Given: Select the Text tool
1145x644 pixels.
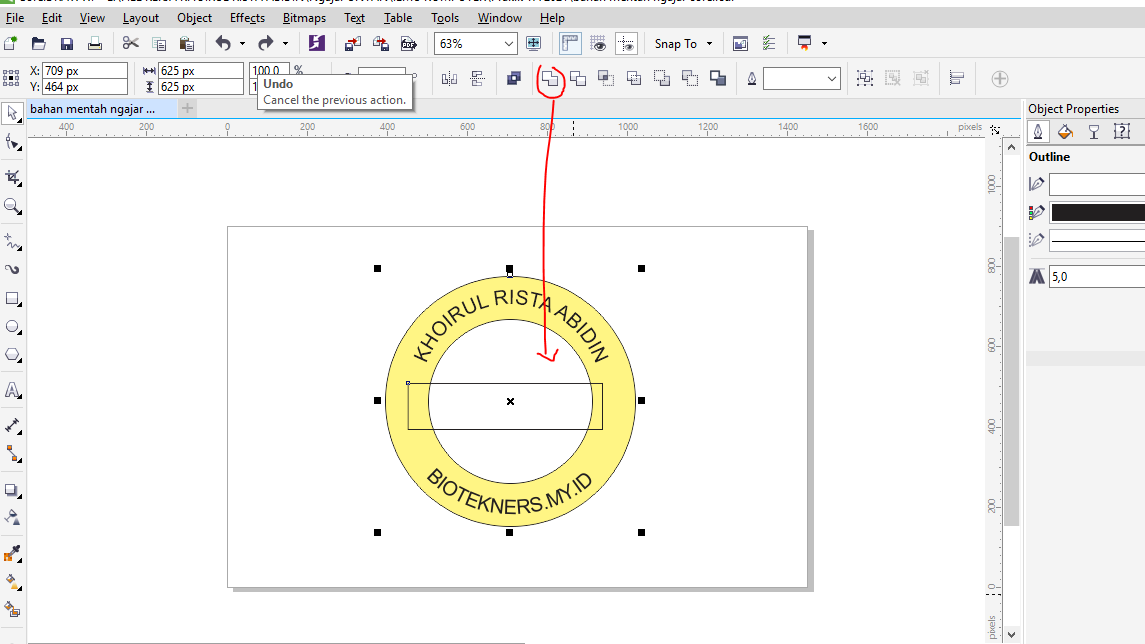Looking at the screenshot, I should pyautogui.click(x=12, y=390).
